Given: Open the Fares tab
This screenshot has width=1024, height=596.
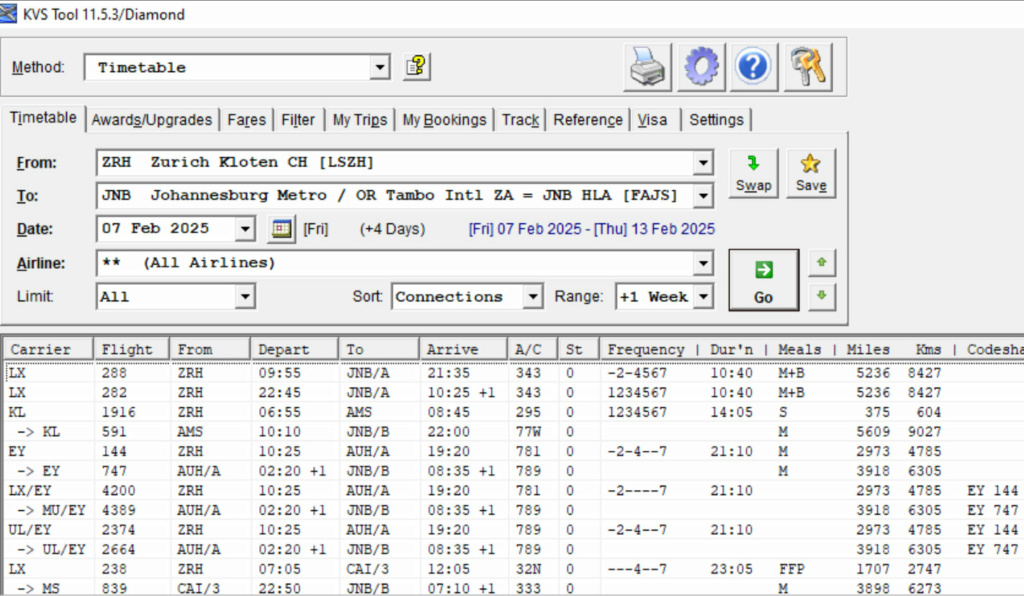Looking at the screenshot, I should coord(246,120).
